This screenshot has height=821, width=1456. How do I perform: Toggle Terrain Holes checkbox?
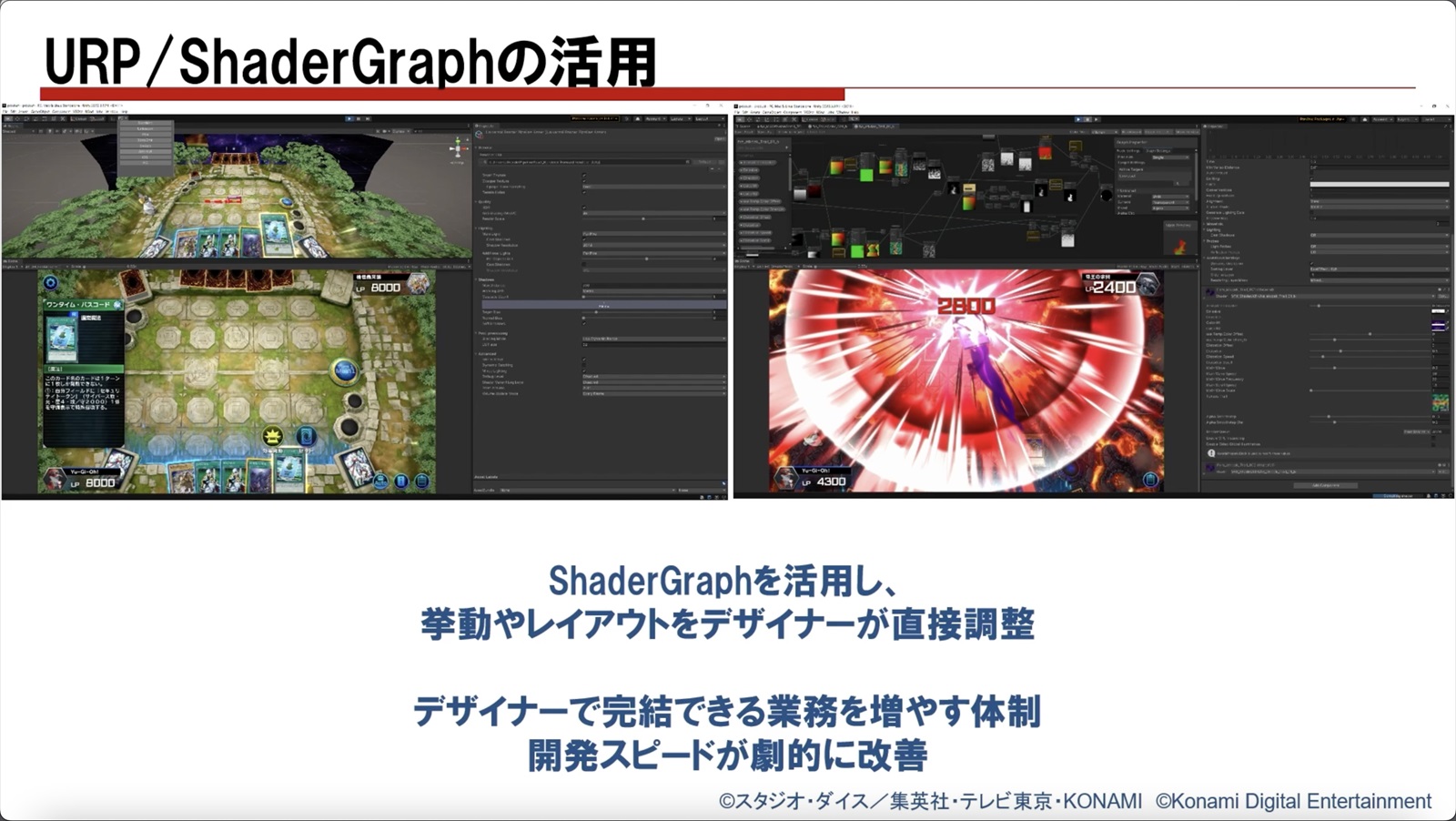(x=584, y=192)
